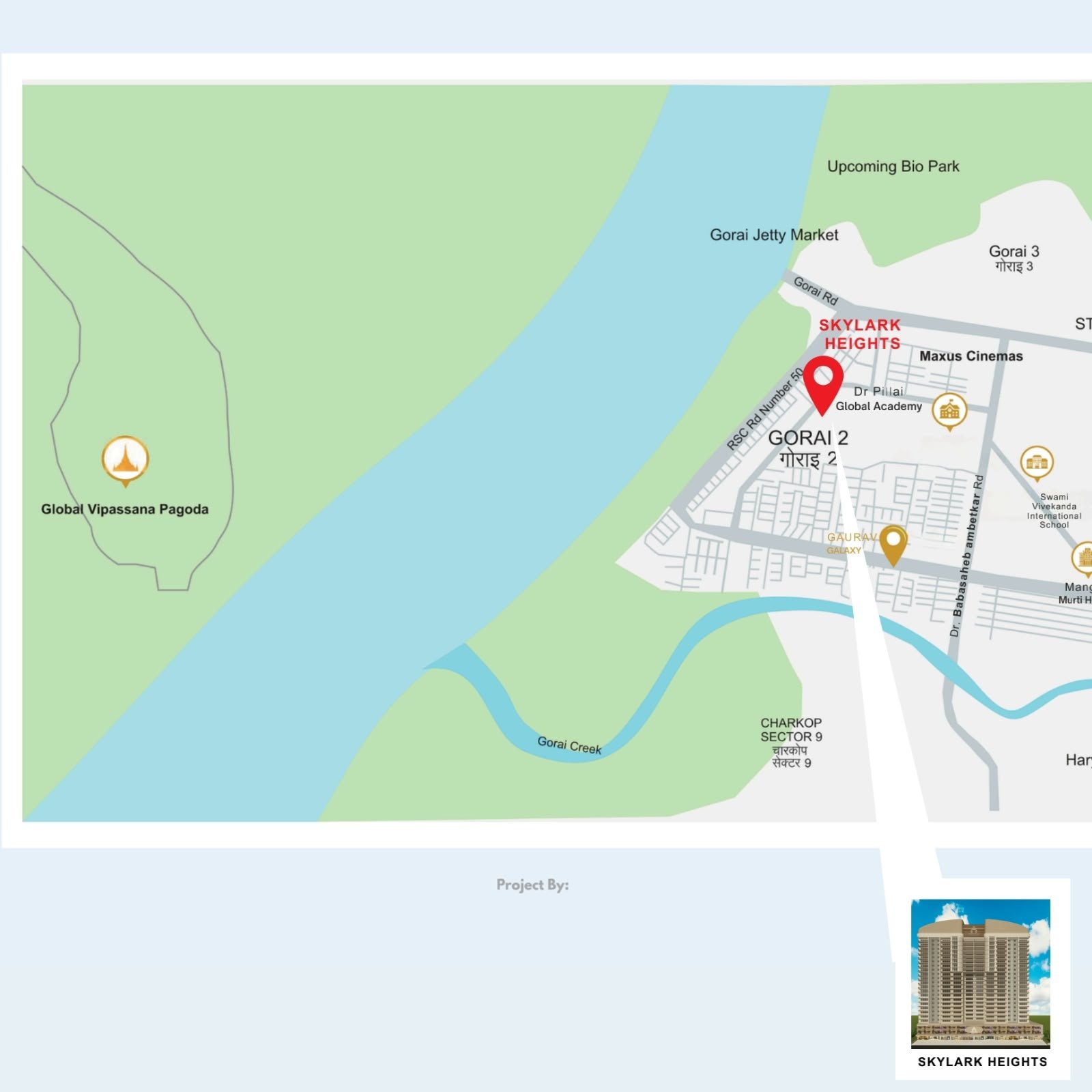The height and width of the screenshot is (1092, 1092).
Task: Click the red Skylark Heights location pin
Action: [x=822, y=386]
